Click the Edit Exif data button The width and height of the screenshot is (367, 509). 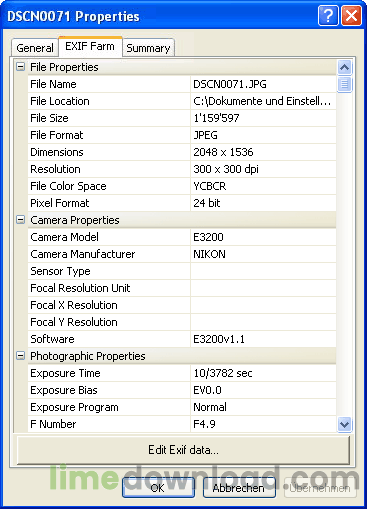(183, 450)
